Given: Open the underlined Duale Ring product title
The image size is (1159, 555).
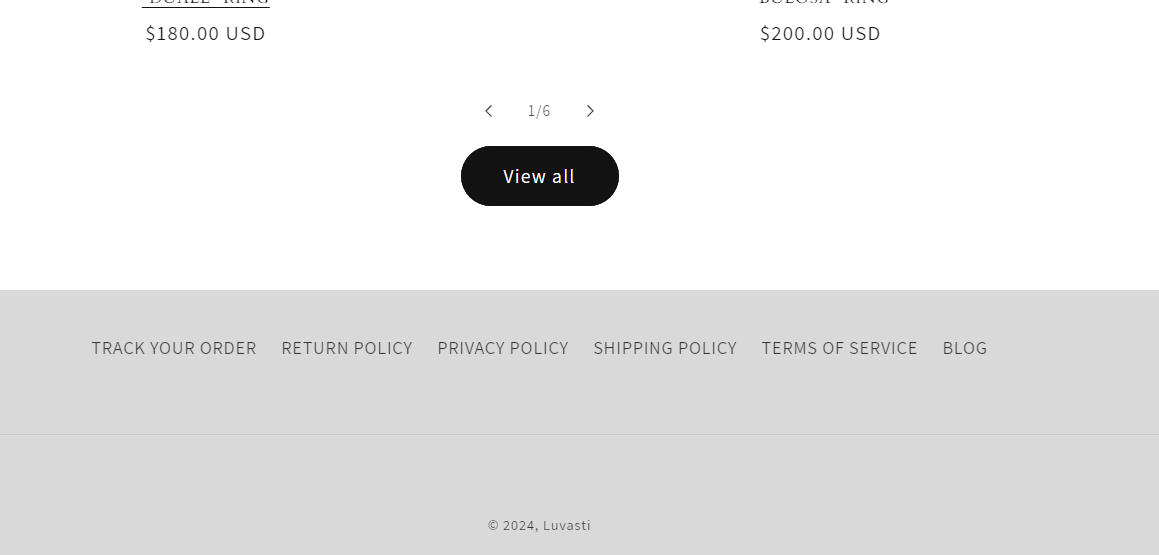Looking at the screenshot, I should pyautogui.click(x=206, y=3).
